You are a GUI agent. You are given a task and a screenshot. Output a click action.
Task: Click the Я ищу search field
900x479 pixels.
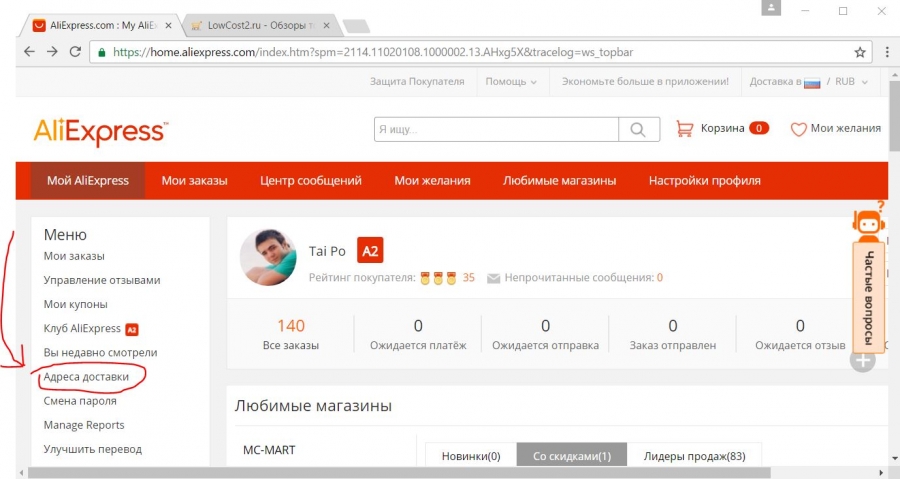pyautogui.click(x=496, y=129)
